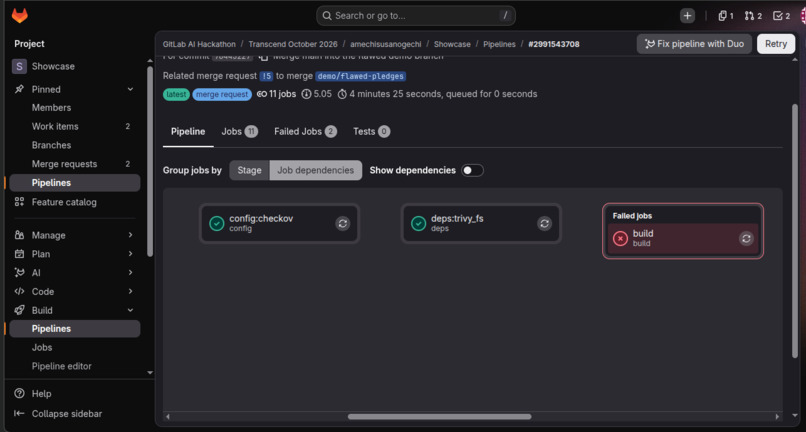Click the passed status icon on config:checkov
The width and height of the screenshot is (806, 432).
pyautogui.click(x=217, y=223)
